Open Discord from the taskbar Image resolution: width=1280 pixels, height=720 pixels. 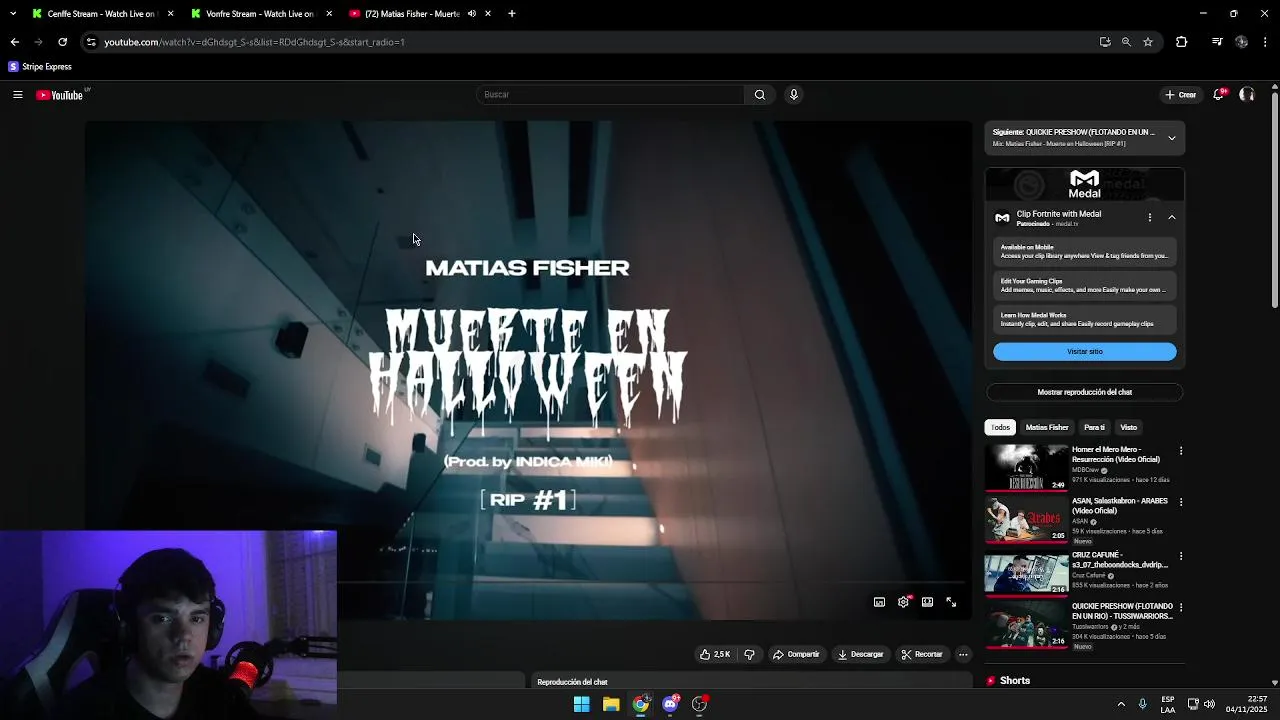pos(671,704)
